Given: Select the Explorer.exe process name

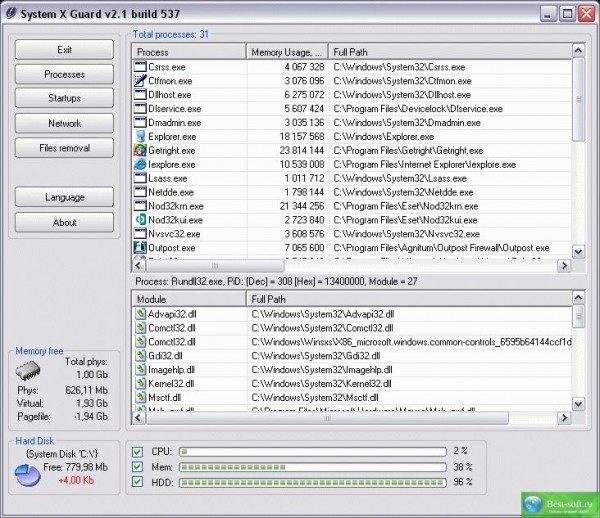Looking at the screenshot, I should point(172,137).
